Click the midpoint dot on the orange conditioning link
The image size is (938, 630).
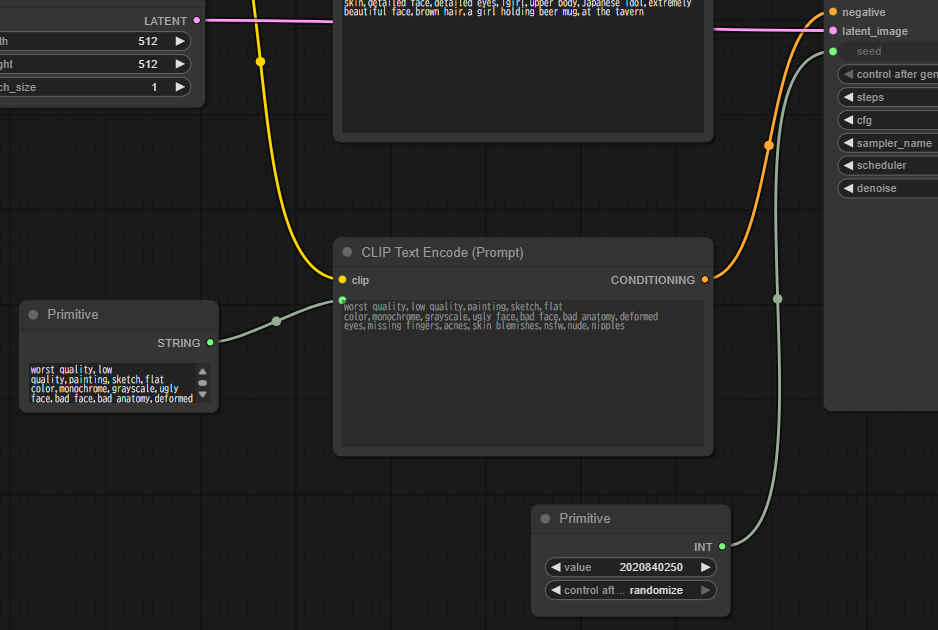pyautogui.click(x=768, y=146)
